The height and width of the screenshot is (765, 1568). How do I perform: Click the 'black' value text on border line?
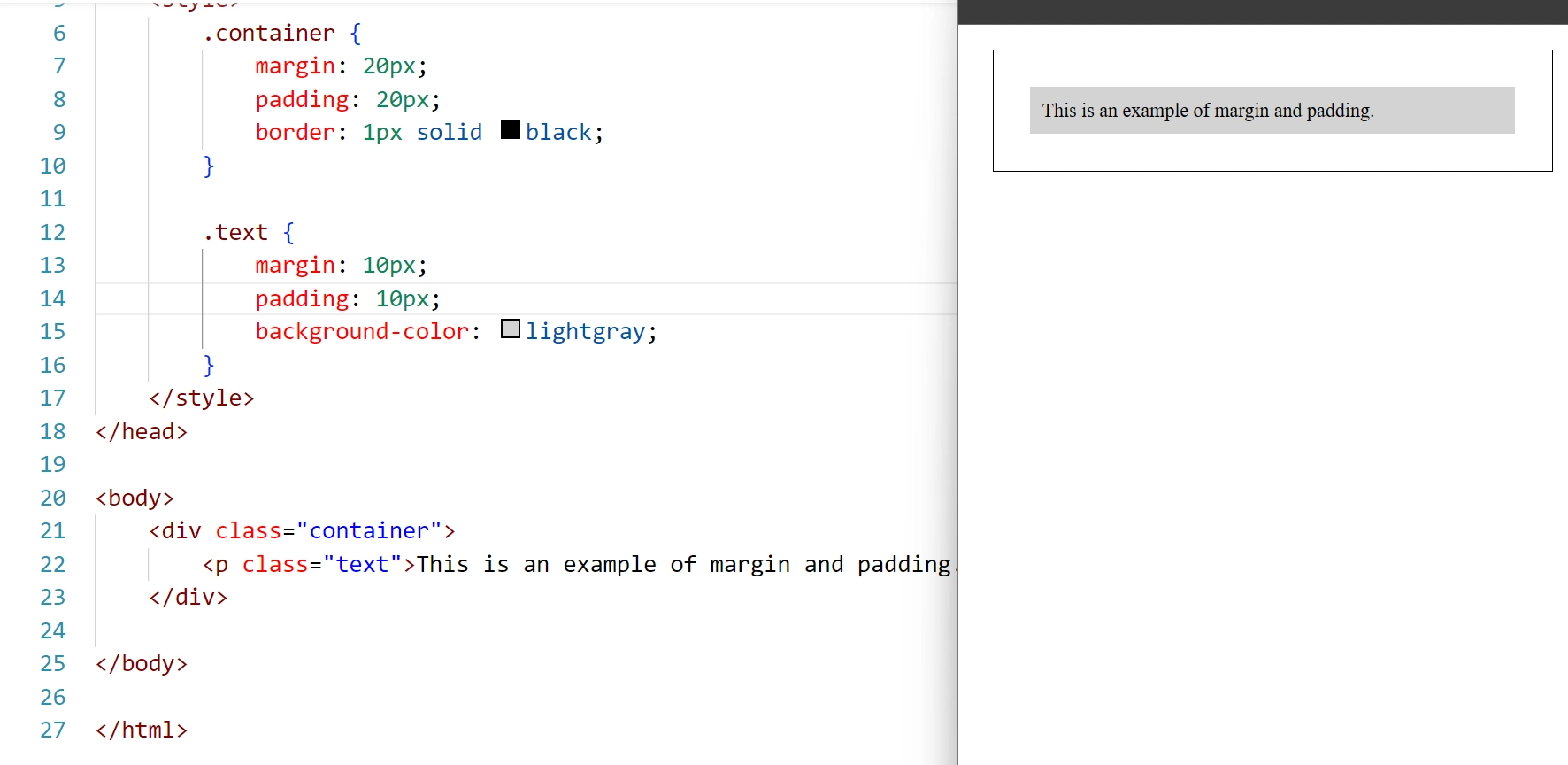pos(558,133)
